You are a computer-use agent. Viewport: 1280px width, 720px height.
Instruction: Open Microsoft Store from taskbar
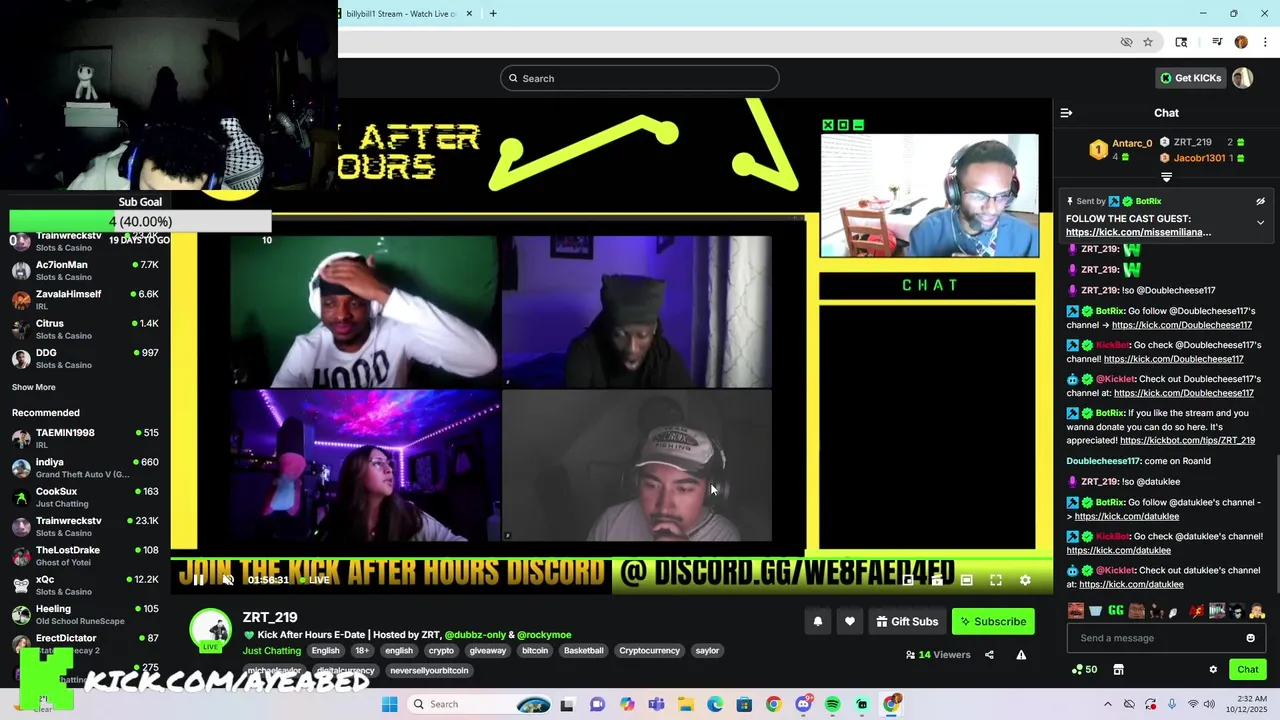point(744,704)
